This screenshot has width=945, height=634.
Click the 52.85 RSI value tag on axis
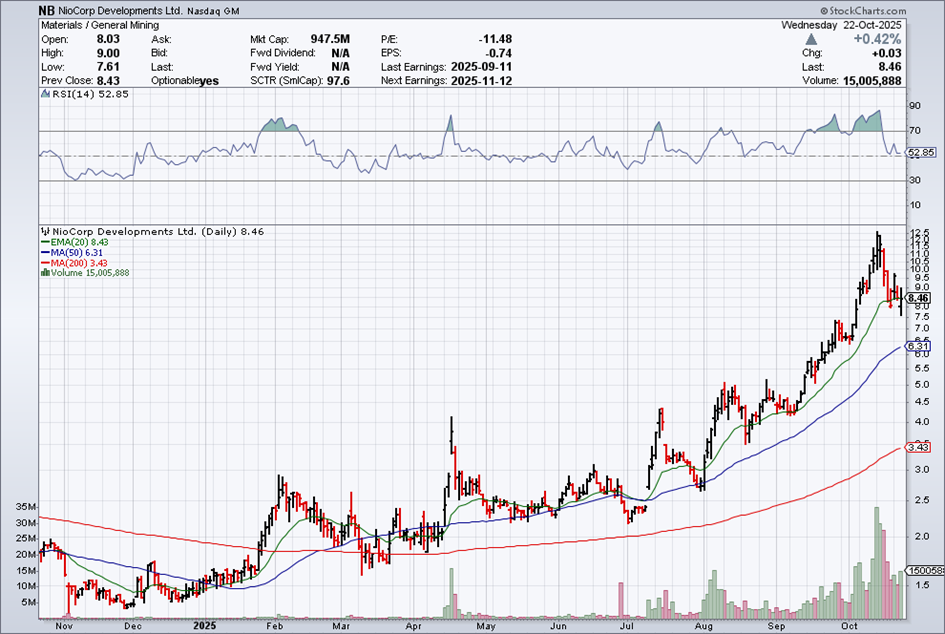coord(921,152)
